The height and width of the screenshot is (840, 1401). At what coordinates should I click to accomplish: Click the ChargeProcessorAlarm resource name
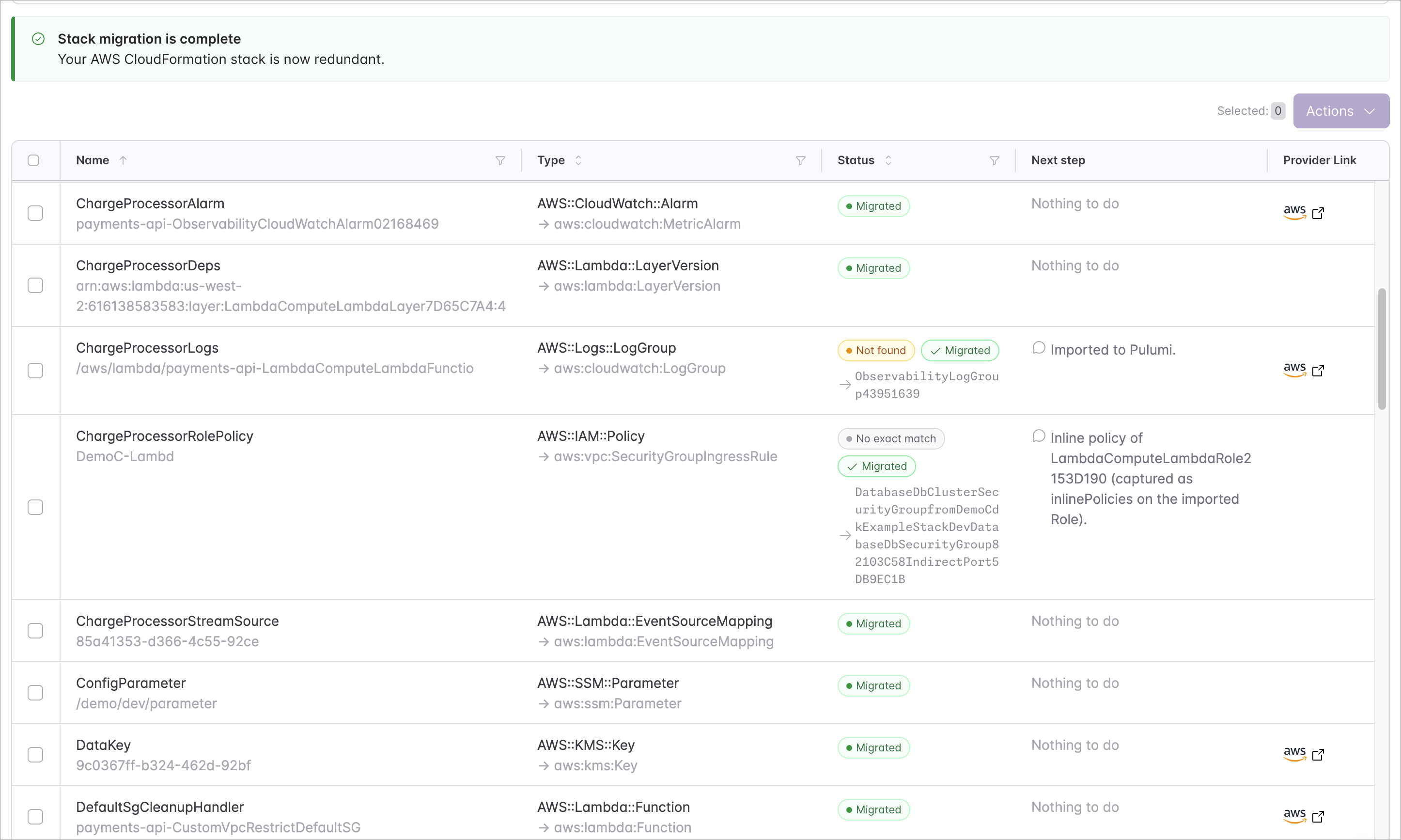[x=150, y=203]
